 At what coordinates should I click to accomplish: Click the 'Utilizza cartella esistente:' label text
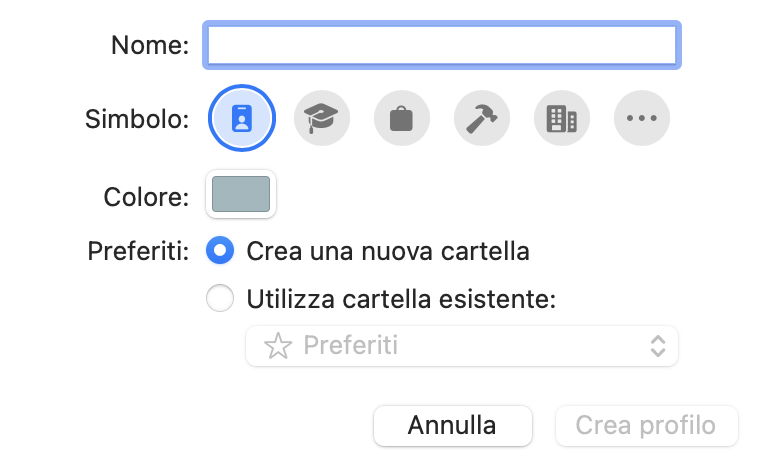point(401,299)
